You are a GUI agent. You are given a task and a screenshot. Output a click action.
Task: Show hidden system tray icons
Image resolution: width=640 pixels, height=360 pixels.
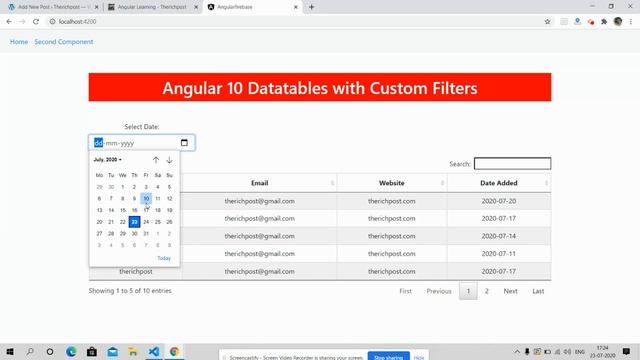517,351
